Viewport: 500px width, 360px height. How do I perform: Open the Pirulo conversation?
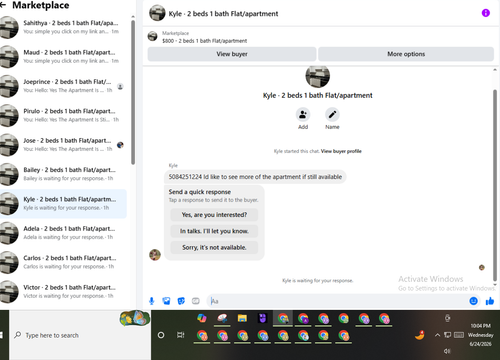[x=63, y=115]
